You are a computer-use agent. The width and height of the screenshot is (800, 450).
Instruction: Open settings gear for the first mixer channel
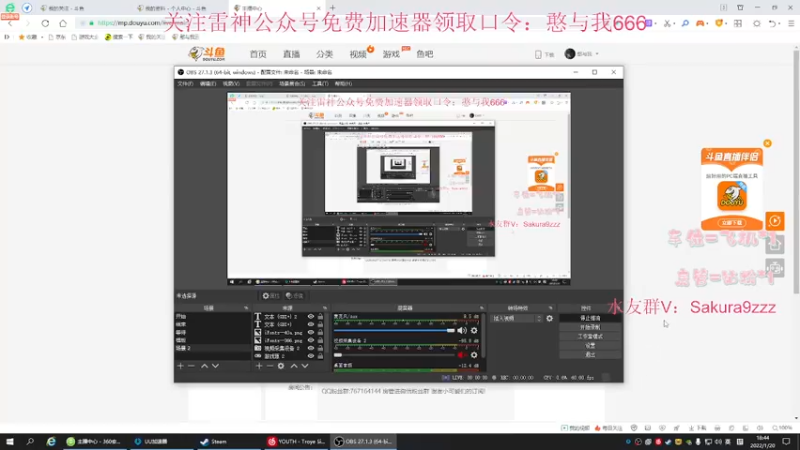tap(474, 331)
